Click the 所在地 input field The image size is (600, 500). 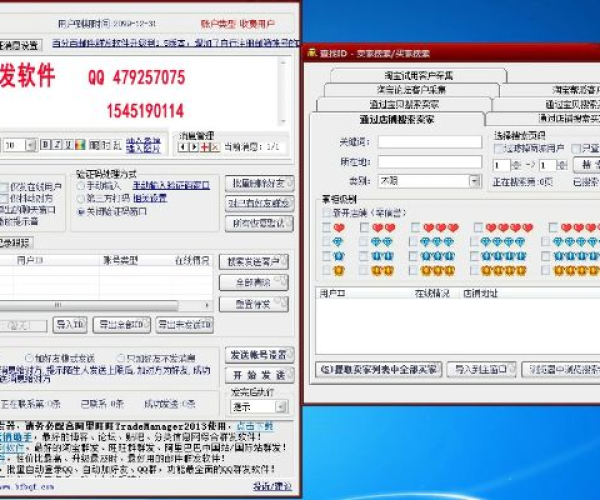(430, 162)
